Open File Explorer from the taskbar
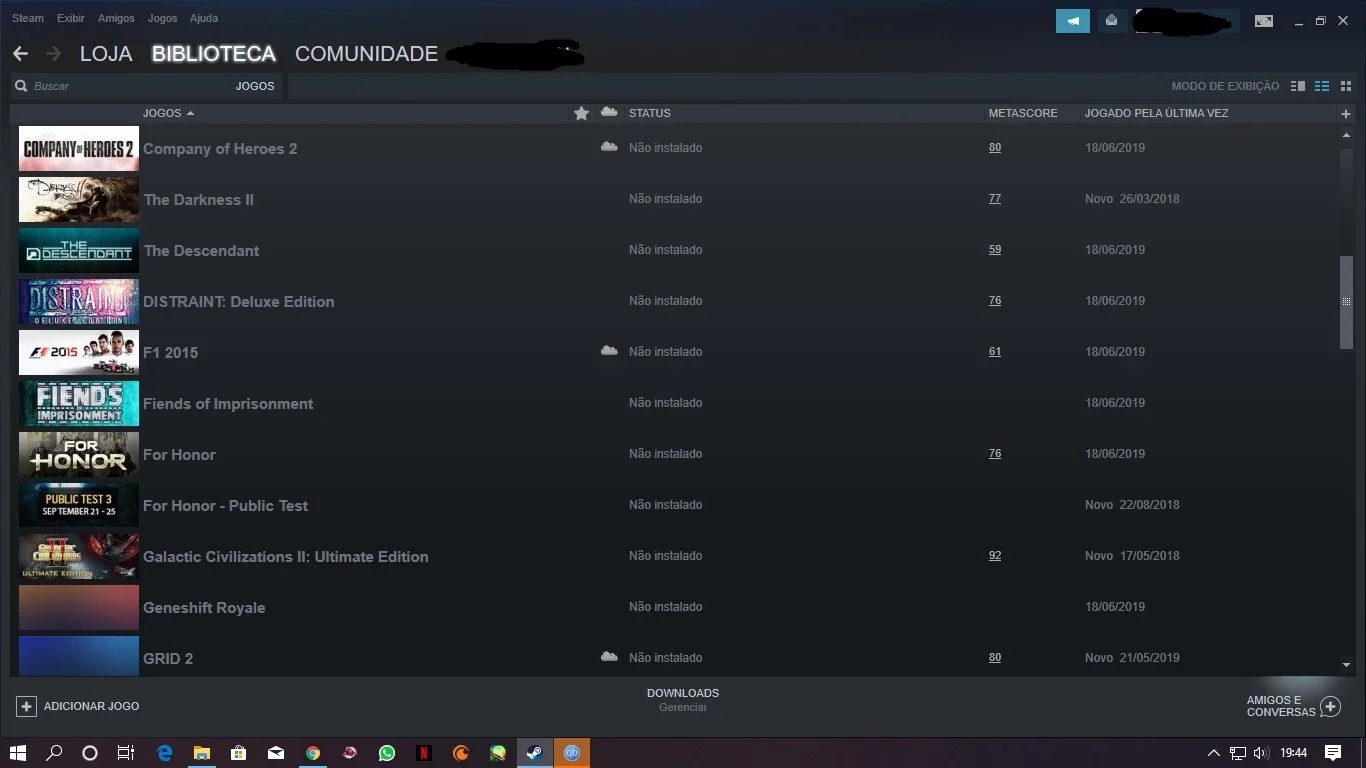Screen dimensions: 1366x768 click(x=202, y=753)
